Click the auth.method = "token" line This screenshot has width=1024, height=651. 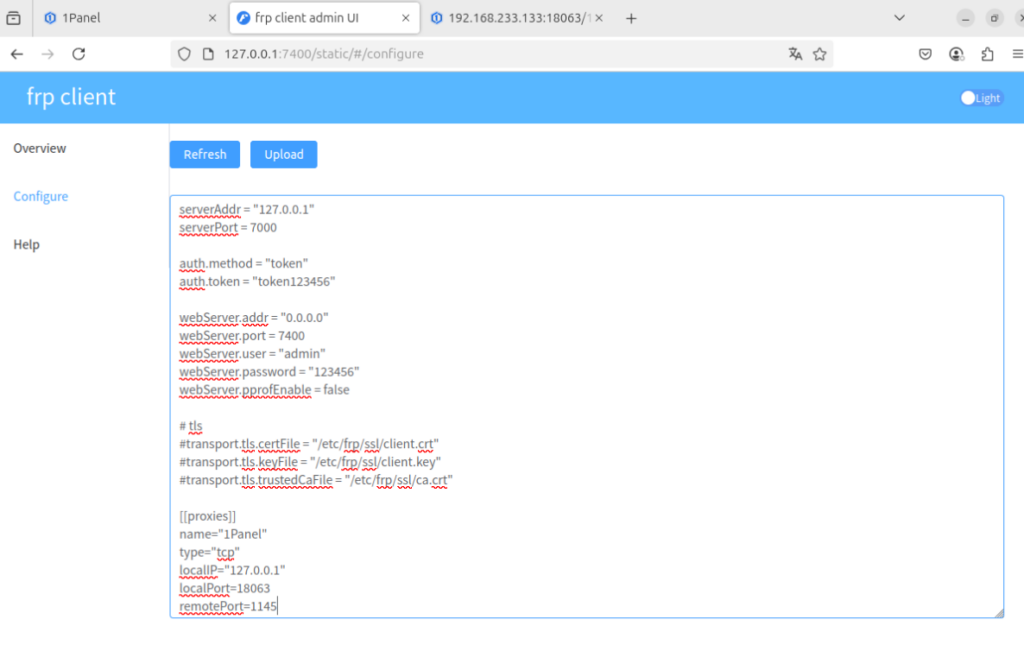click(x=244, y=264)
